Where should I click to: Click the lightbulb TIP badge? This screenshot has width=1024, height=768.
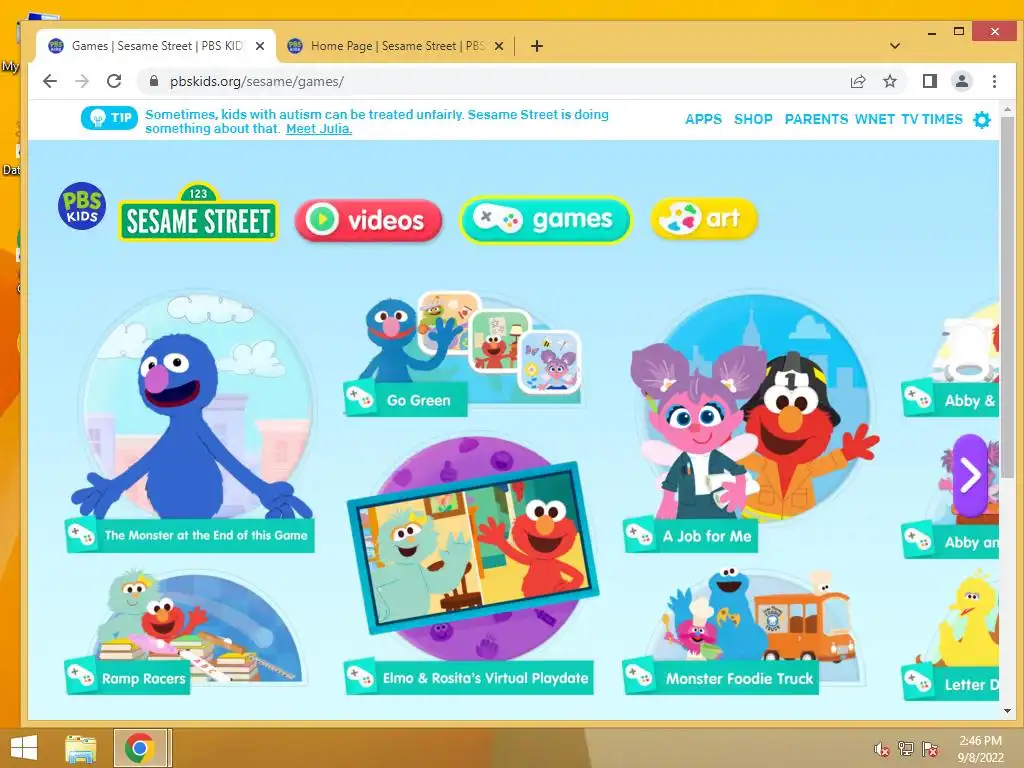pos(109,118)
